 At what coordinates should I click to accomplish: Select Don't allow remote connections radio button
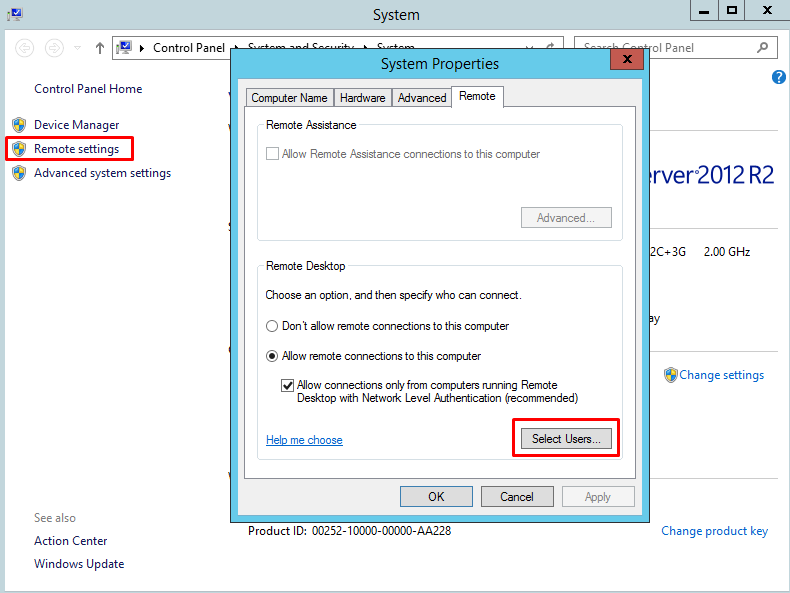click(x=272, y=326)
